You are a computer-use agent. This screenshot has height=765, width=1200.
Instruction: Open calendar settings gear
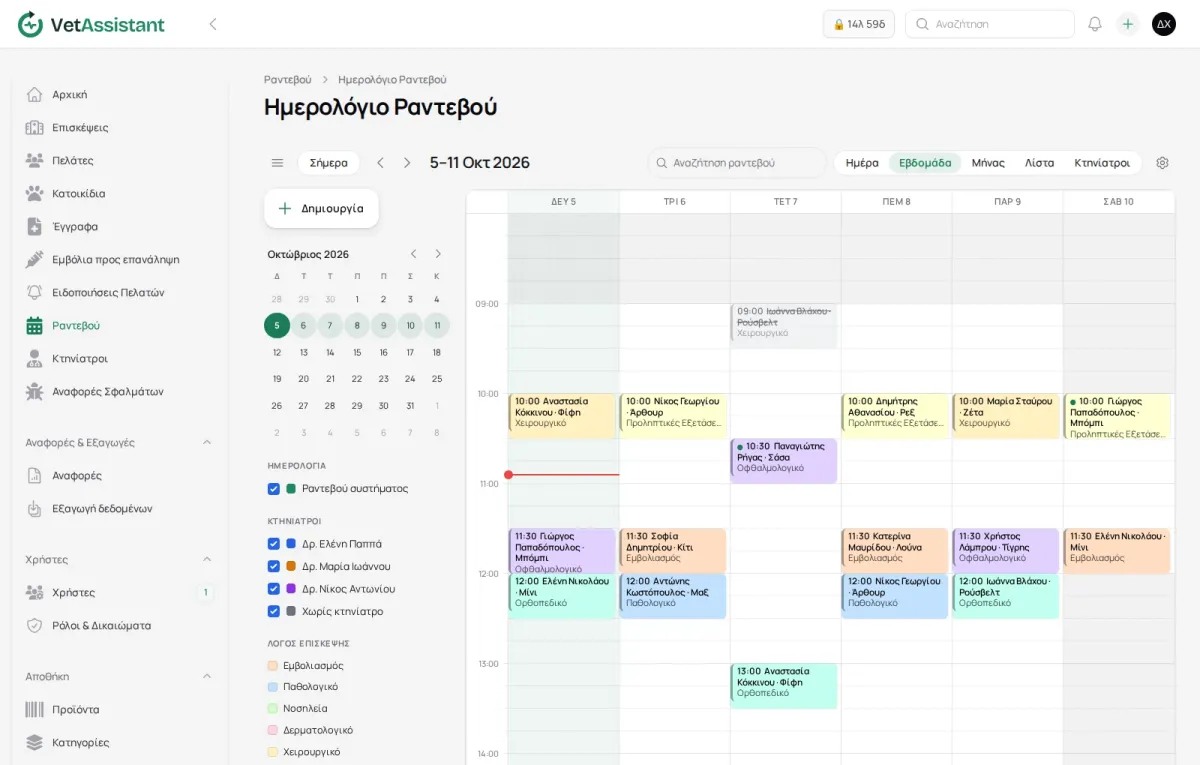[x=1162, y=163]
